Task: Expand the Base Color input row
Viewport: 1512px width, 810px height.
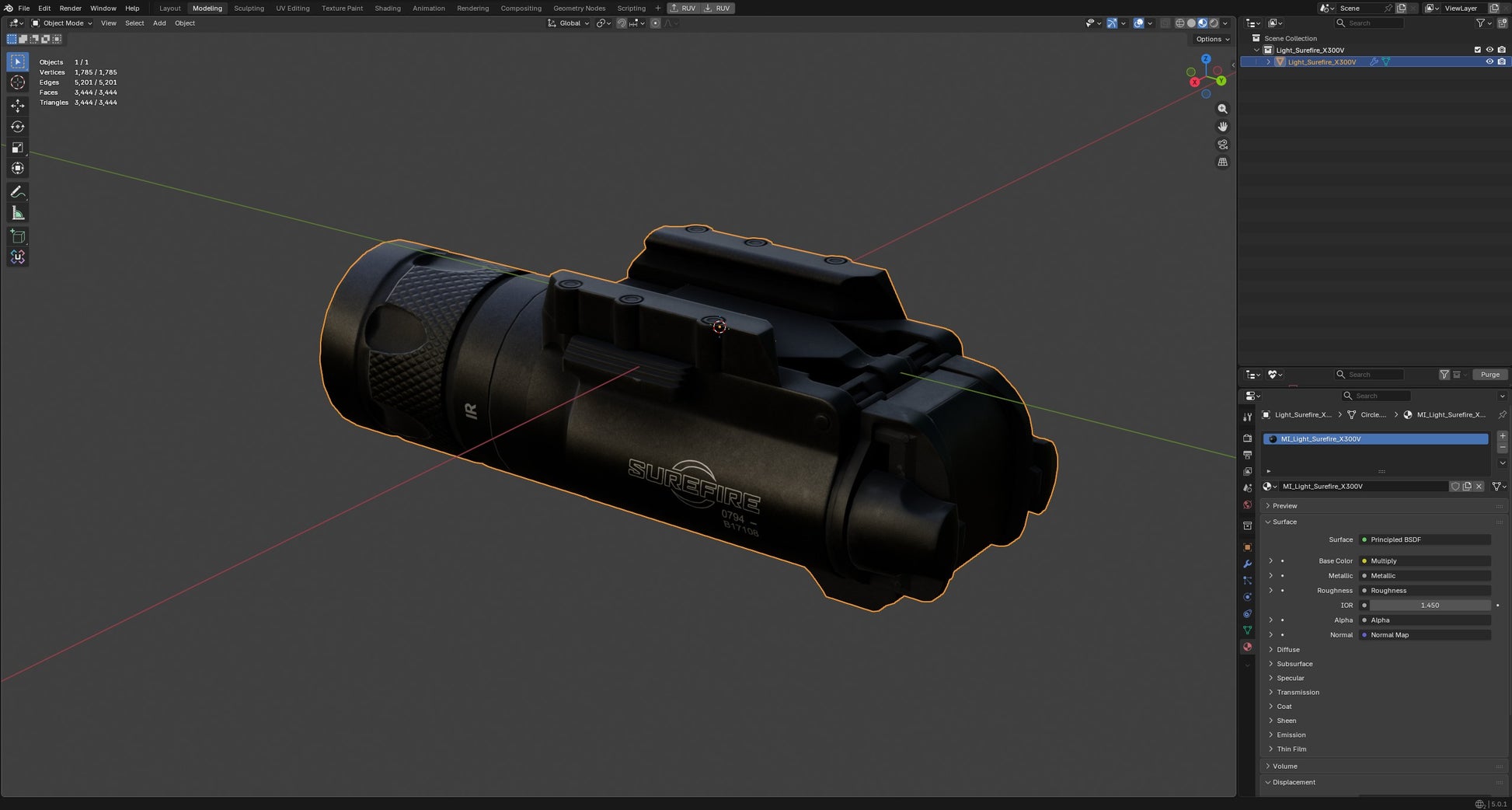Action: pyautogui.click(x=1271, y=561)
